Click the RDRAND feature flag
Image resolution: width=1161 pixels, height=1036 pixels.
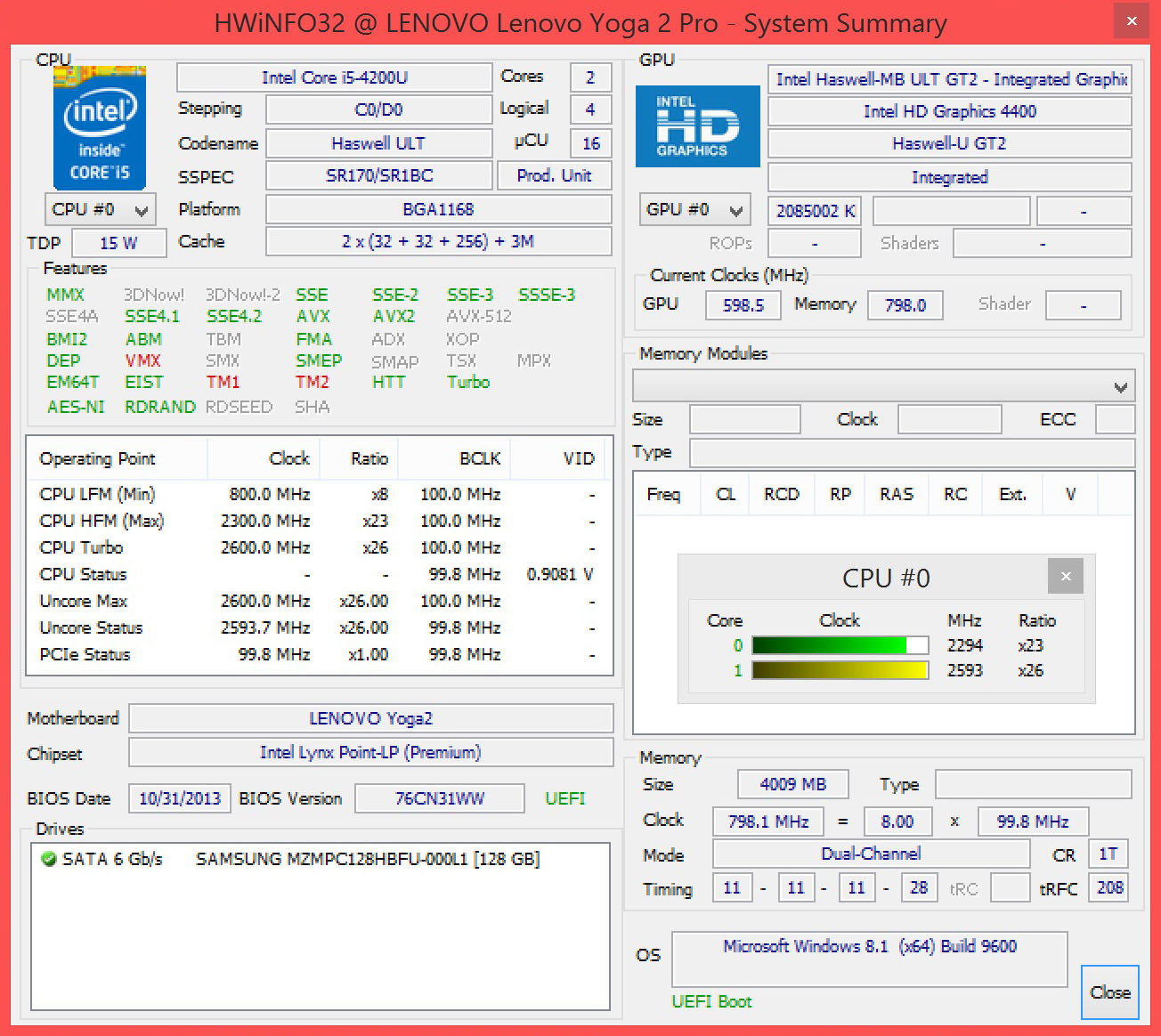pyautogui.click(x=160, y=407)
